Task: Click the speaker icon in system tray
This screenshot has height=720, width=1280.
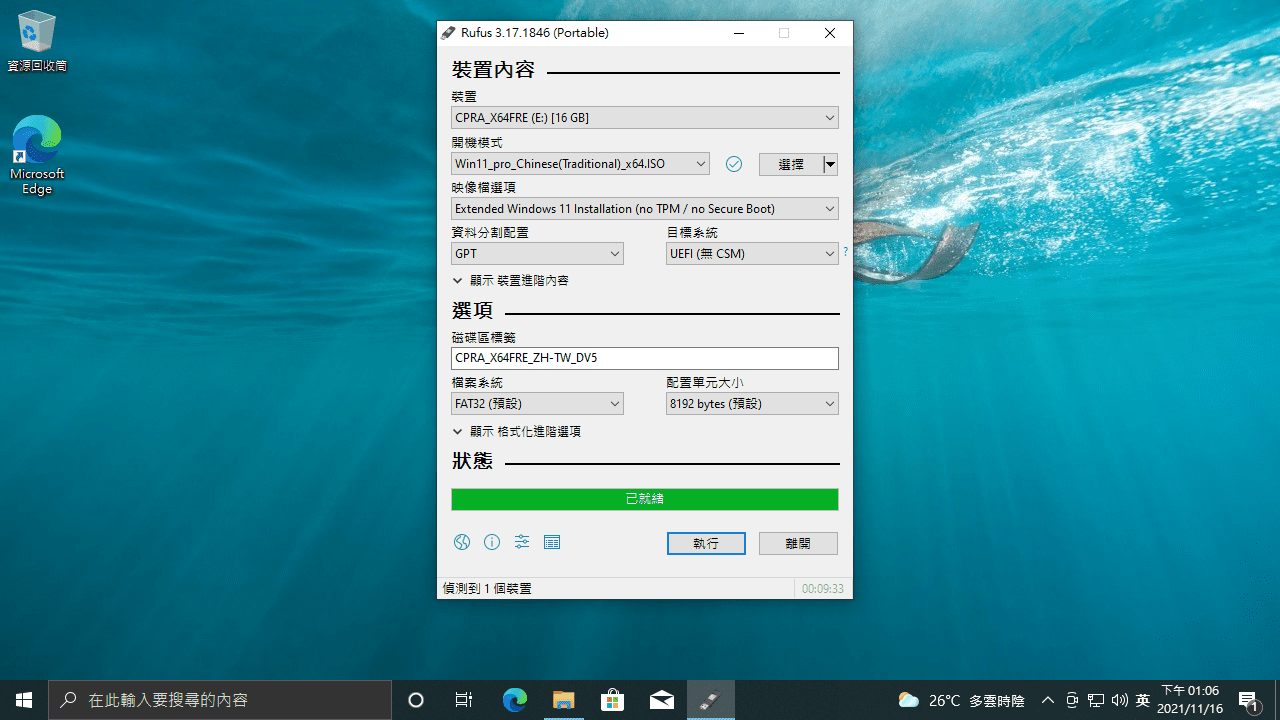Action: (1119, 700)
